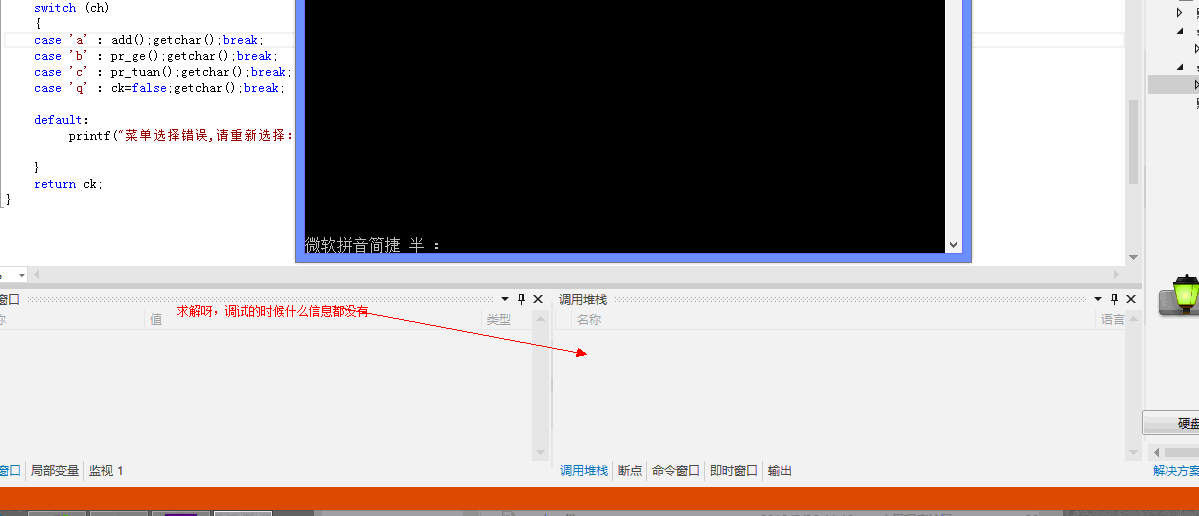Switch to the 局部变量 tab
Viewport: 1199px width, 516px height.
[x=55, y=471]
